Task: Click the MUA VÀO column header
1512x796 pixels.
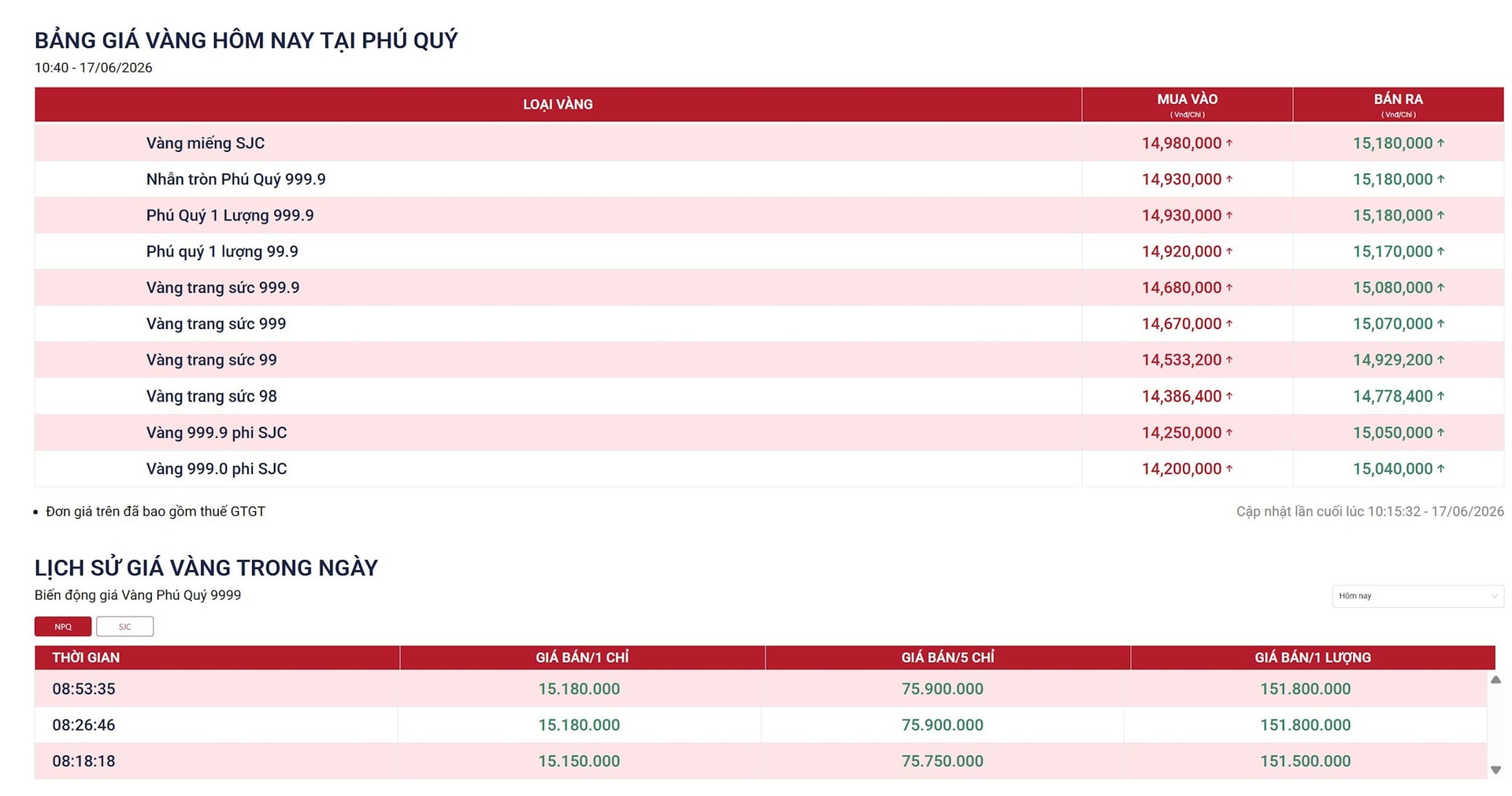Action: [1187, 105]
